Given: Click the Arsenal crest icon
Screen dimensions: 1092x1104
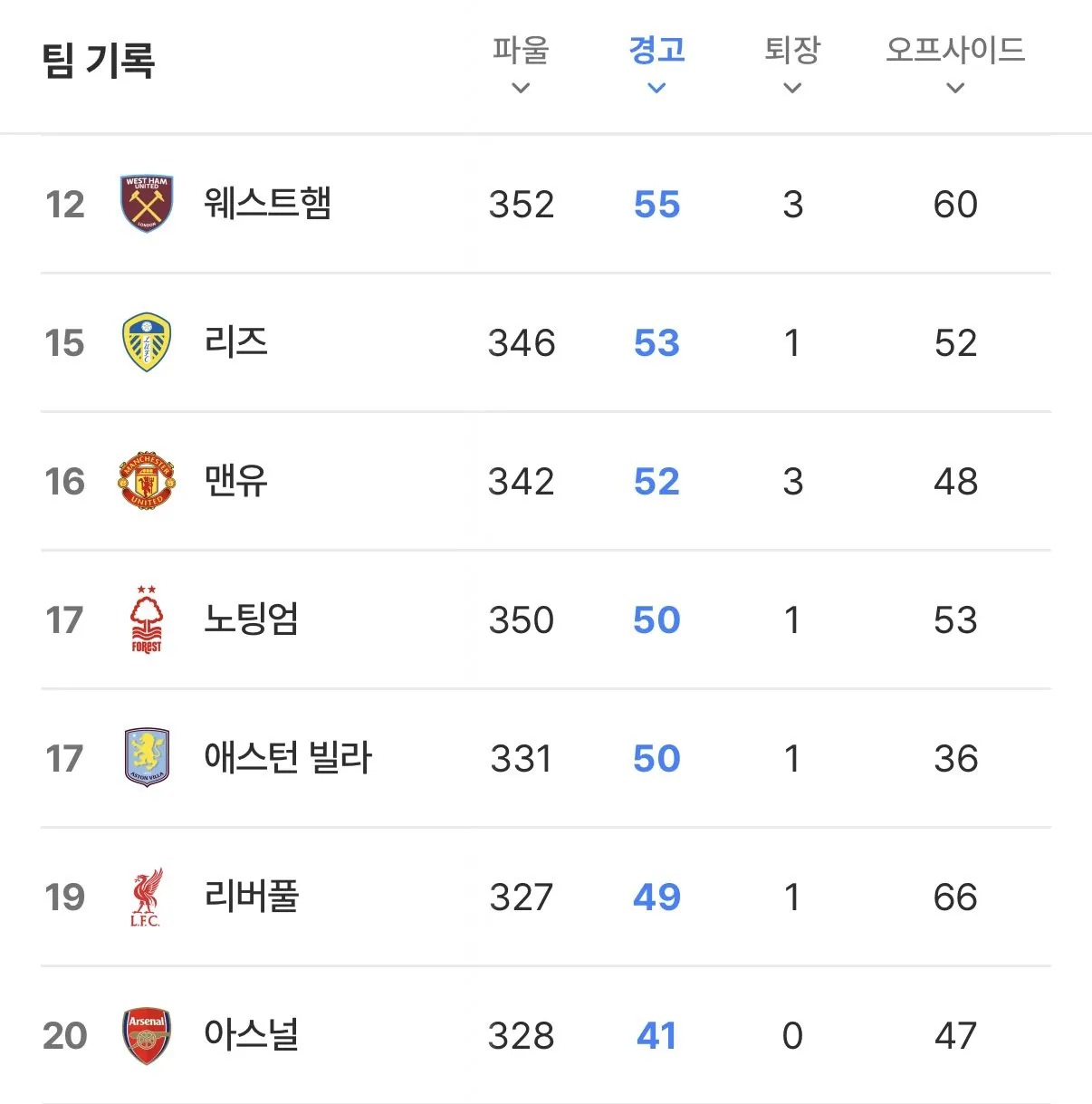Looking at the screenshot, I should [147, 1035].
